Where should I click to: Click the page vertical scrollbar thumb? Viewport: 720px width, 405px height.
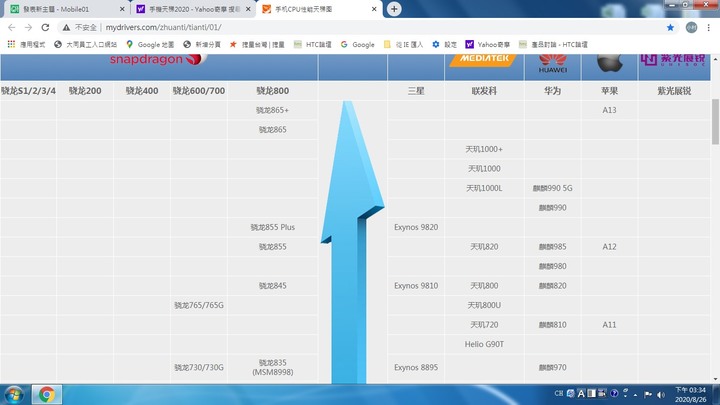point(715,122)
